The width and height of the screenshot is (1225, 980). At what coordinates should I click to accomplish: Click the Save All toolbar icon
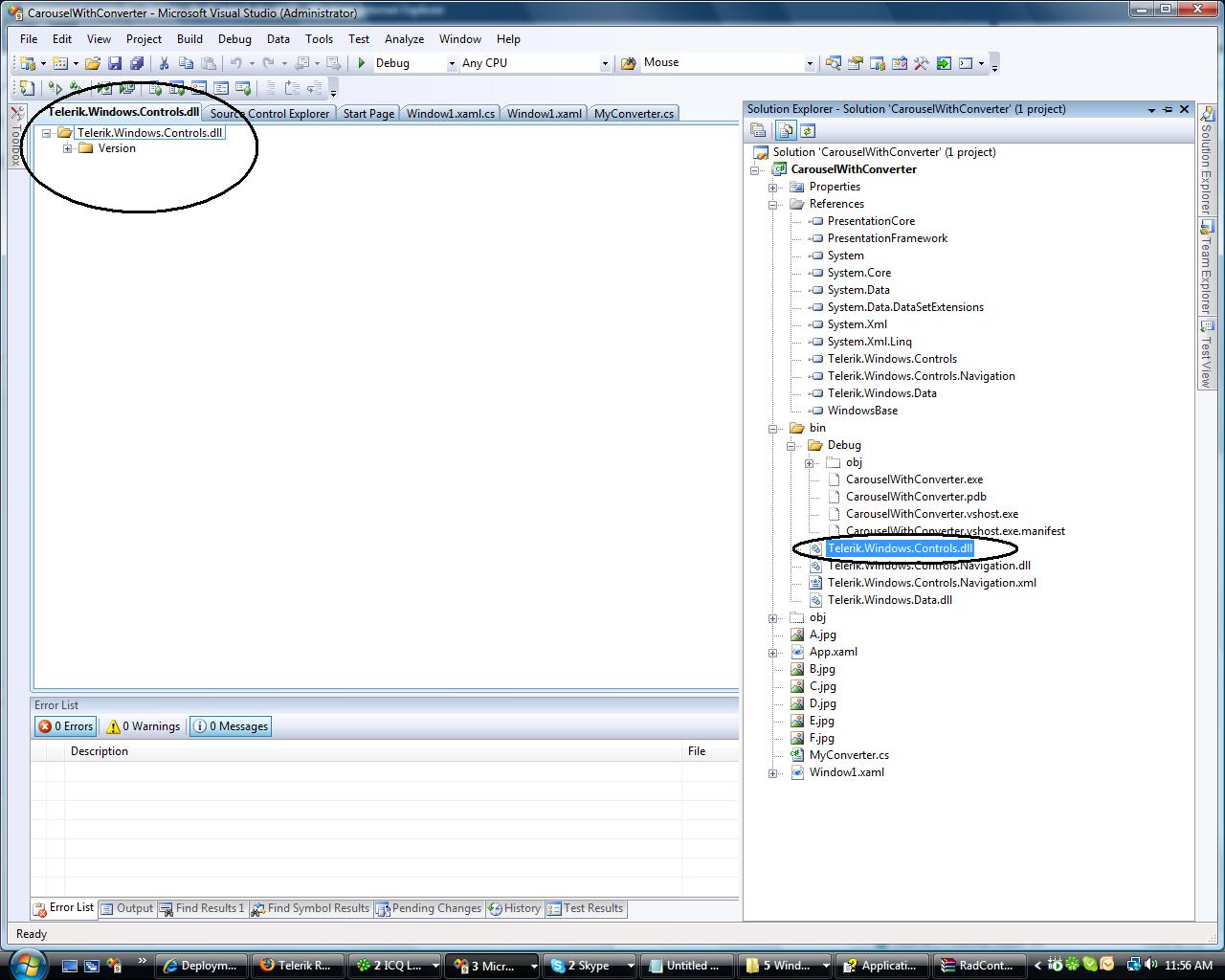click(137, 63)
